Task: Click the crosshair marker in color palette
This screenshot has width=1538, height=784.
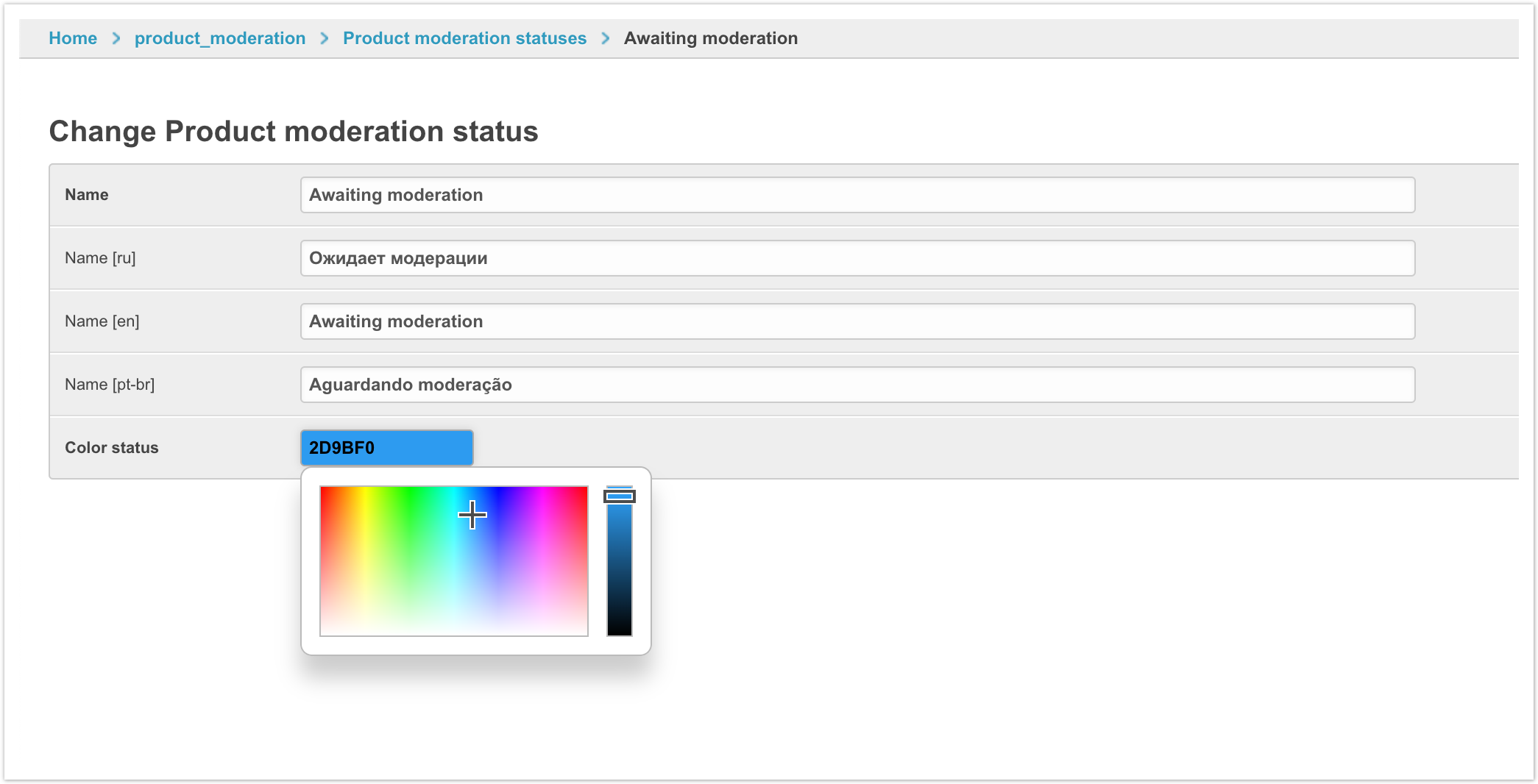Action: point(472,515)
